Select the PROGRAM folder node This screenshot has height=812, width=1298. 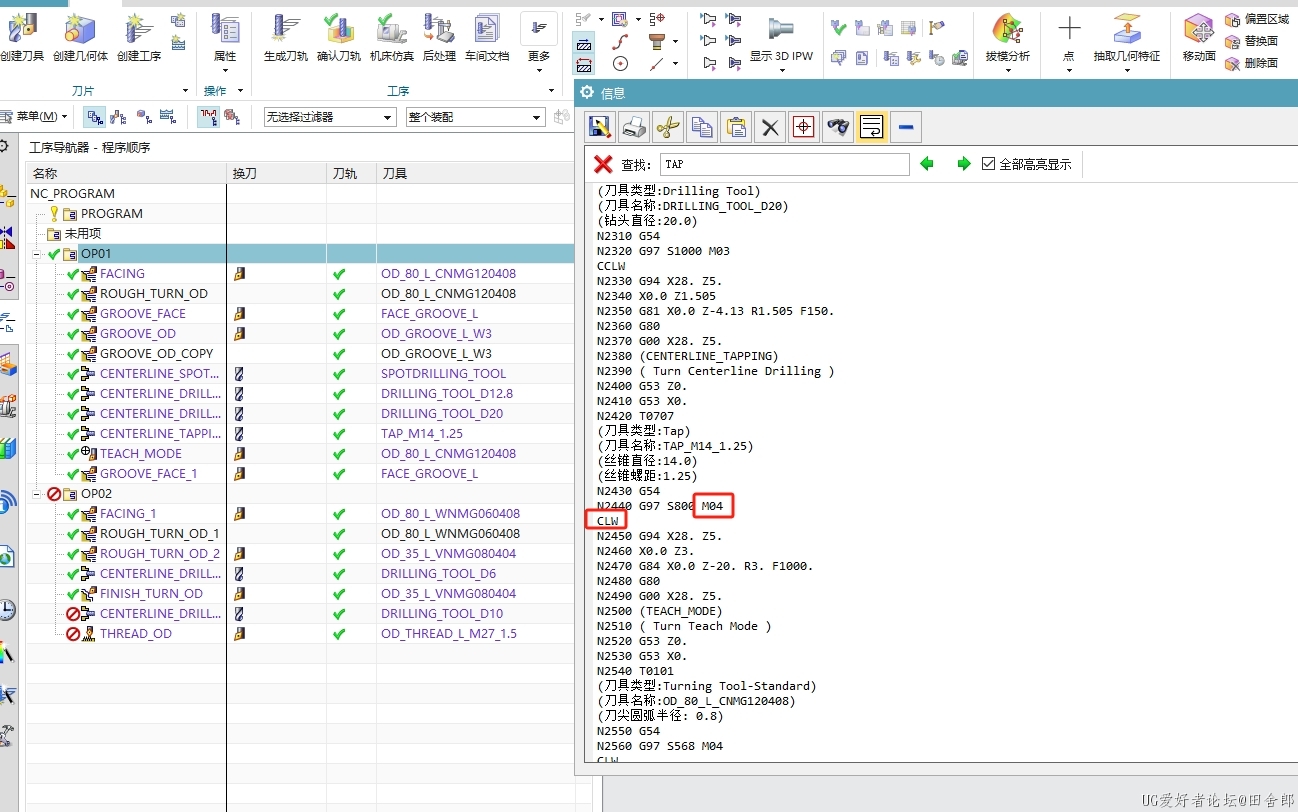pos(111,213)
